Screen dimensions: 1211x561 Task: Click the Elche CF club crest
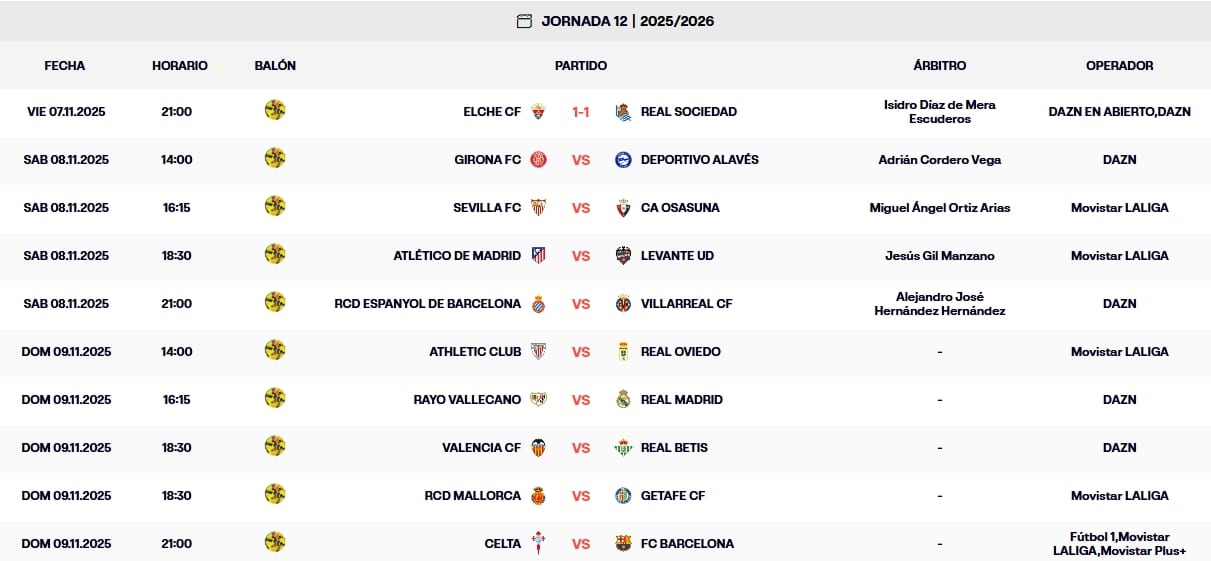[539, 112]
